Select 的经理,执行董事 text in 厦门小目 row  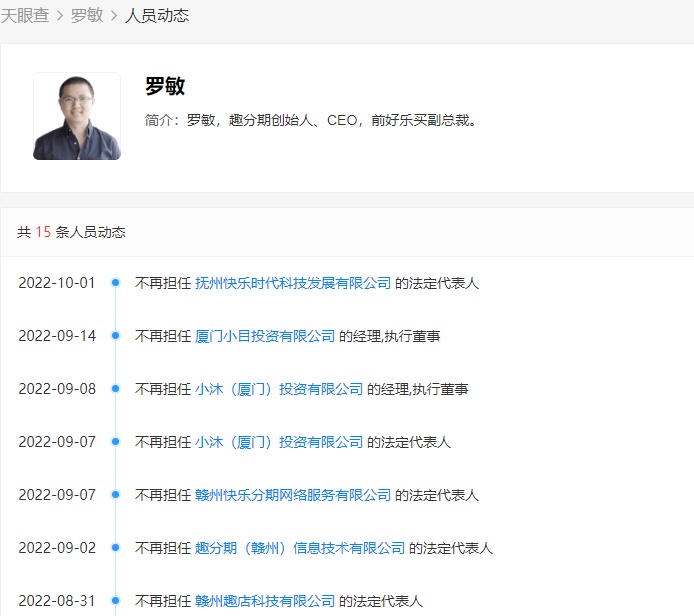pos(389,336)
